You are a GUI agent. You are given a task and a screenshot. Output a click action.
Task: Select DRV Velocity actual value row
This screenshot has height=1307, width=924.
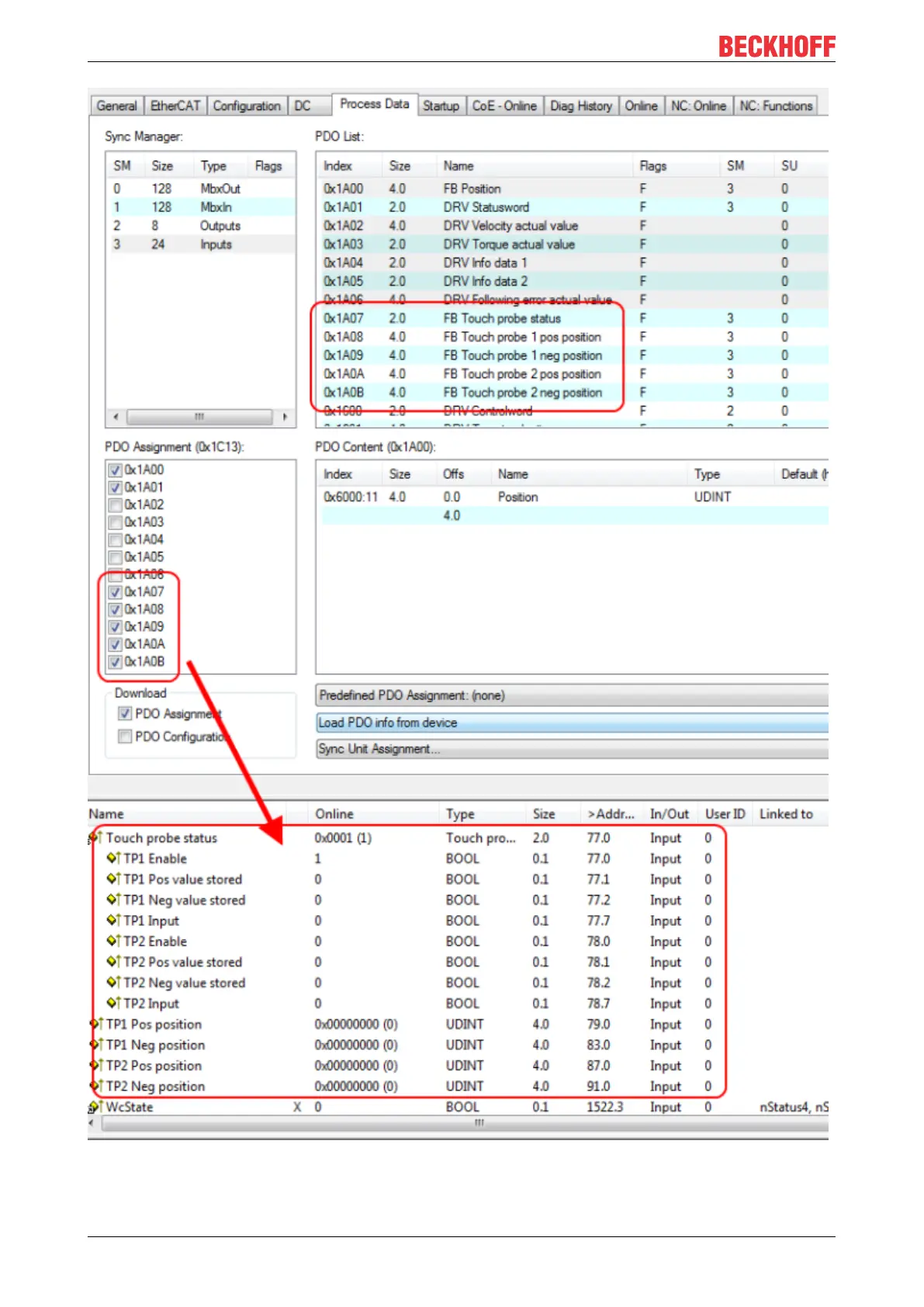573,226
